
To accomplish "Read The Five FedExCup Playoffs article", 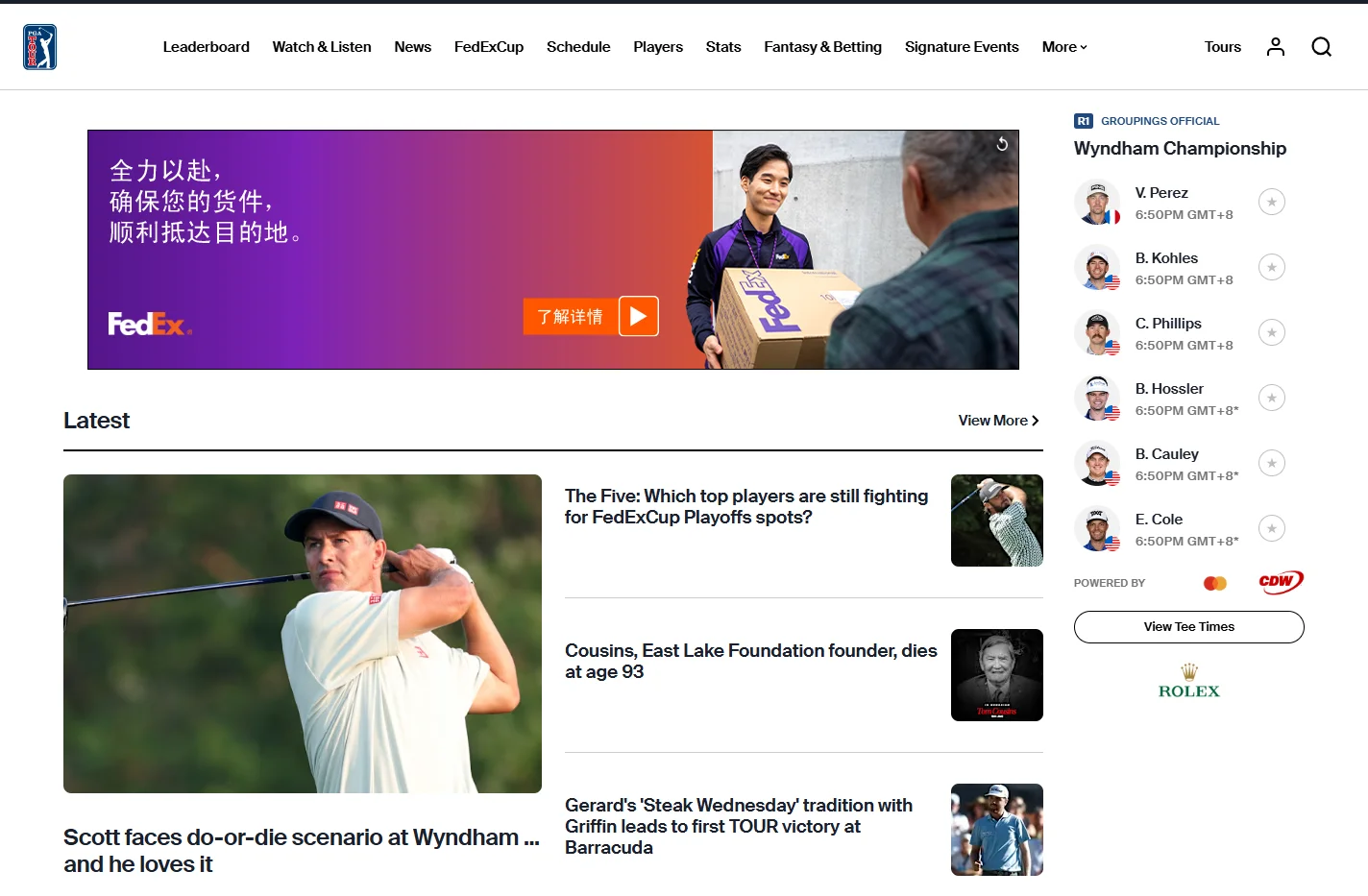I will point(746,506).
